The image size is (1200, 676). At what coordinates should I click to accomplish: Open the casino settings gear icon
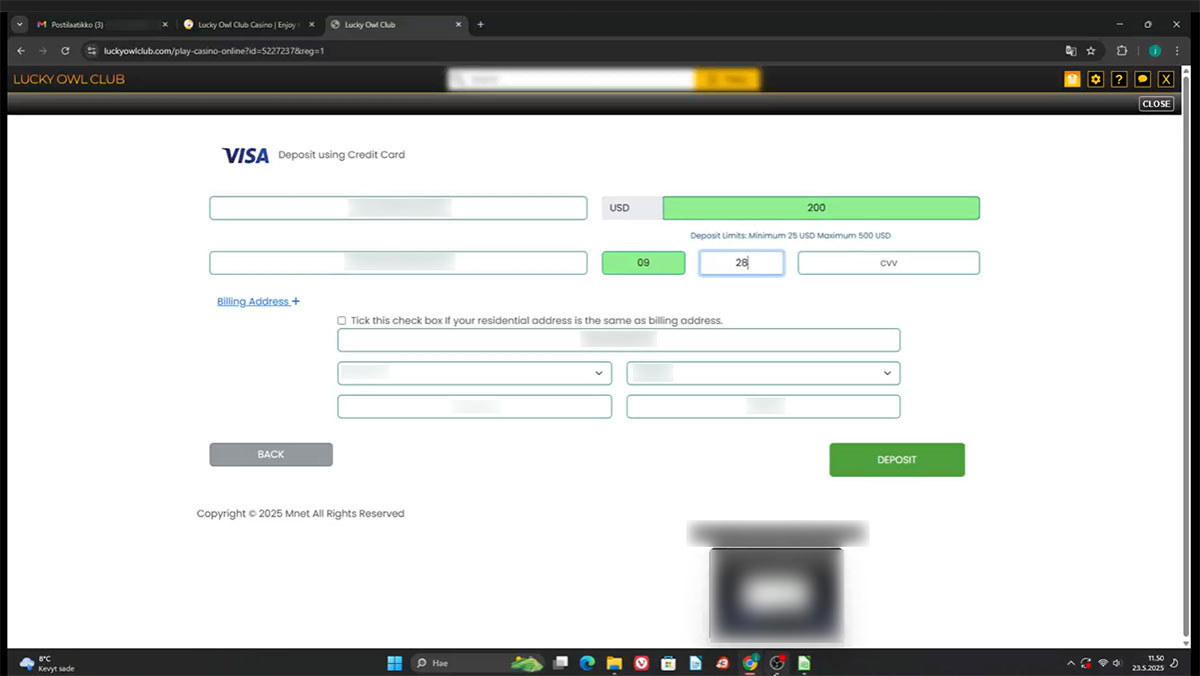pos(1096,79)
